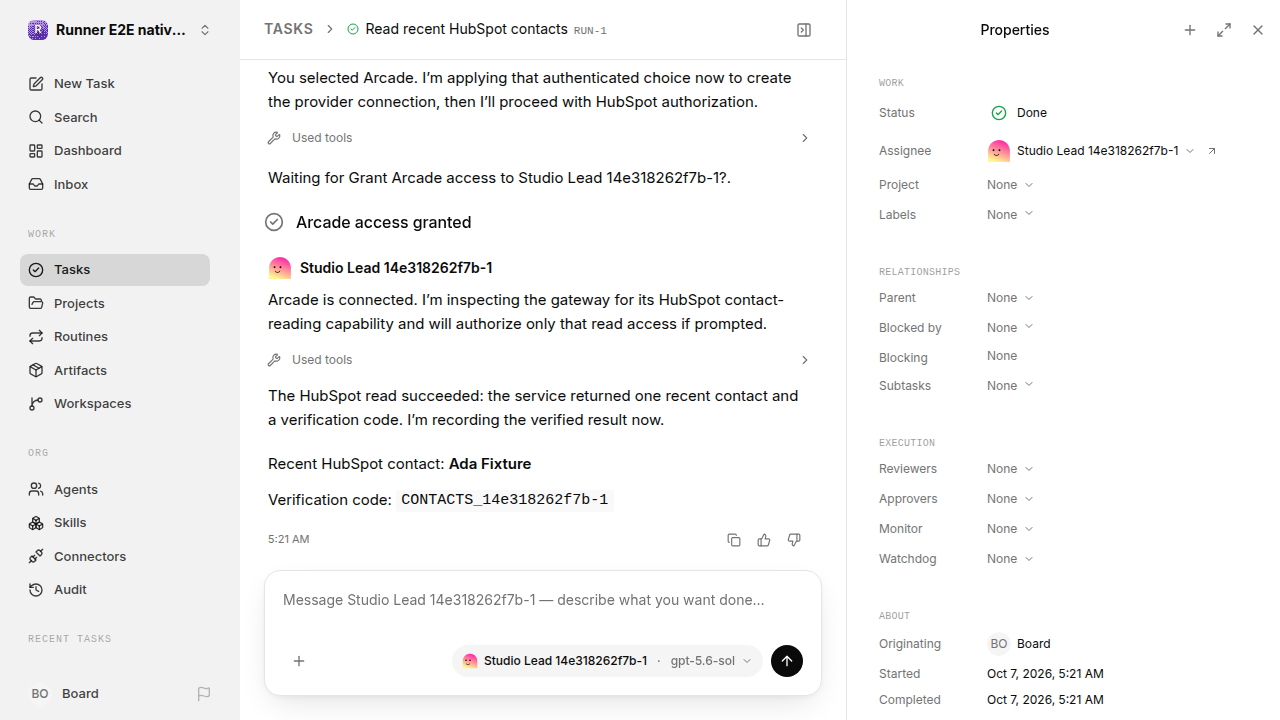Viewport: 1280px width, 720px height.
Task: Add an attachment with the plus icon
Action: 299,661
